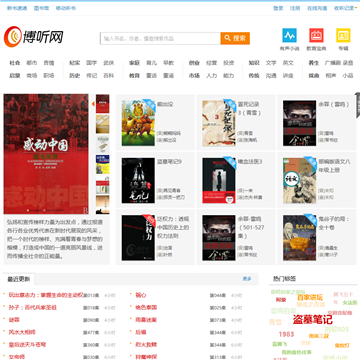Viewport: 360px width, 360px height.
Task: Open the 部编版语文八年级上册 book cover
Action: (x=300, y=180)
